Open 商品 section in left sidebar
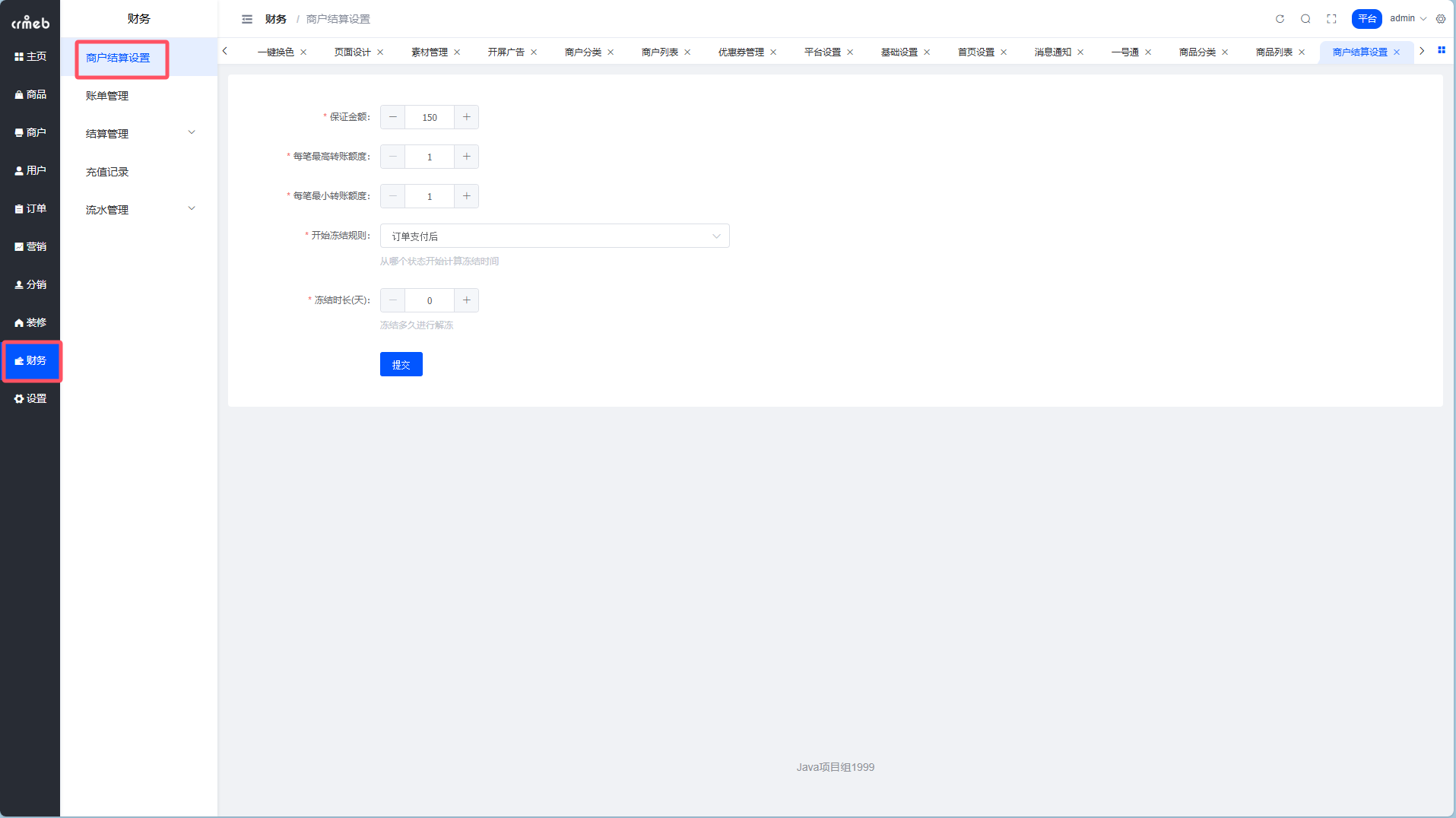The width and height of the screenshot is (1456, 818). pyautogui.click(x=30, y=94)
